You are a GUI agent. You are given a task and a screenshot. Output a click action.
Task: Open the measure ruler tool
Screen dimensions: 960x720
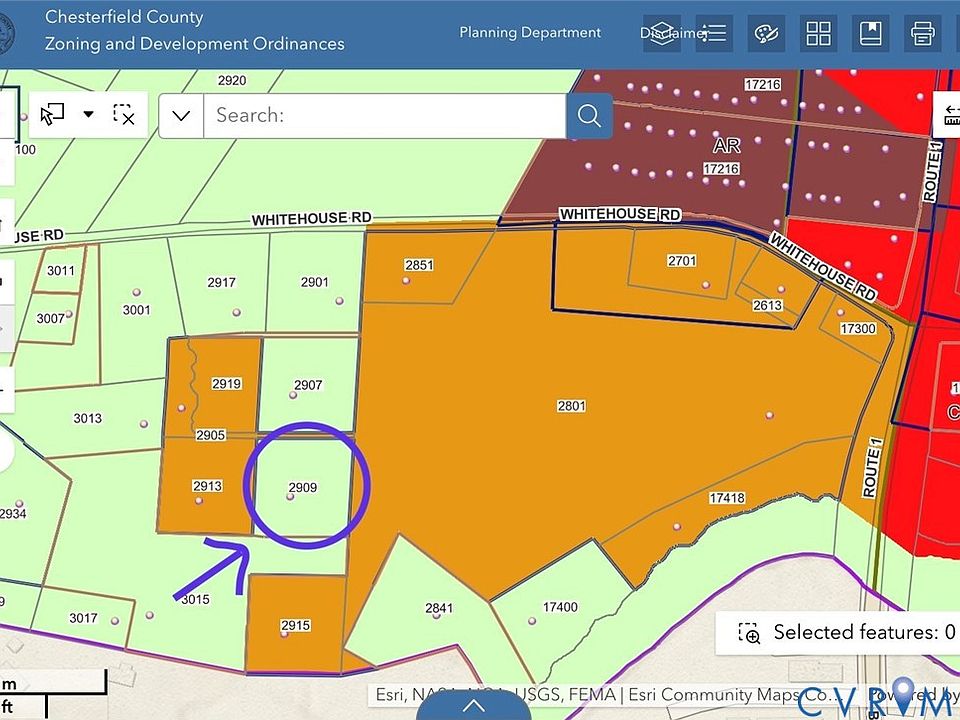948,117
